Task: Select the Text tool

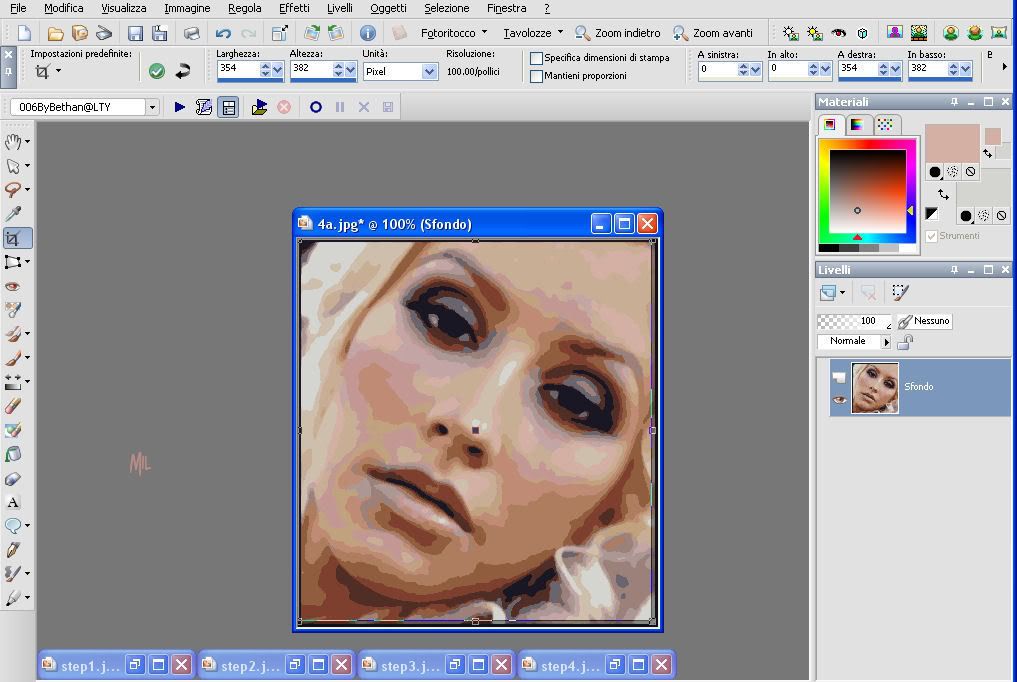Action: tap(12, 502)
